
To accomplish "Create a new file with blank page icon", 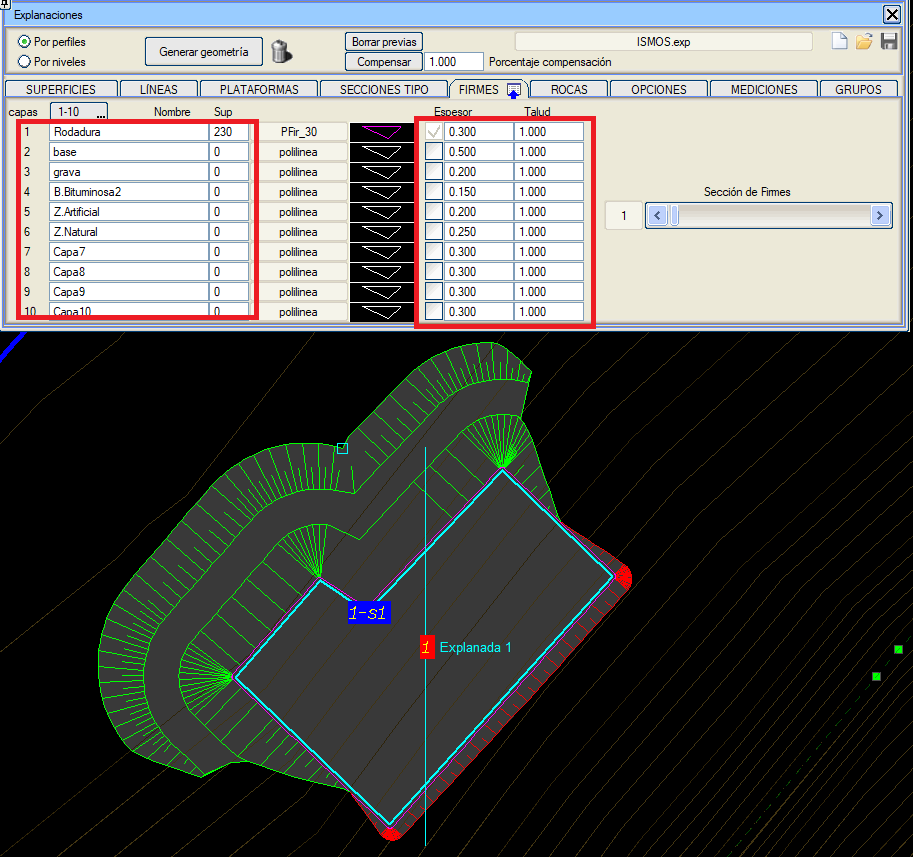I will click(839, 41).
